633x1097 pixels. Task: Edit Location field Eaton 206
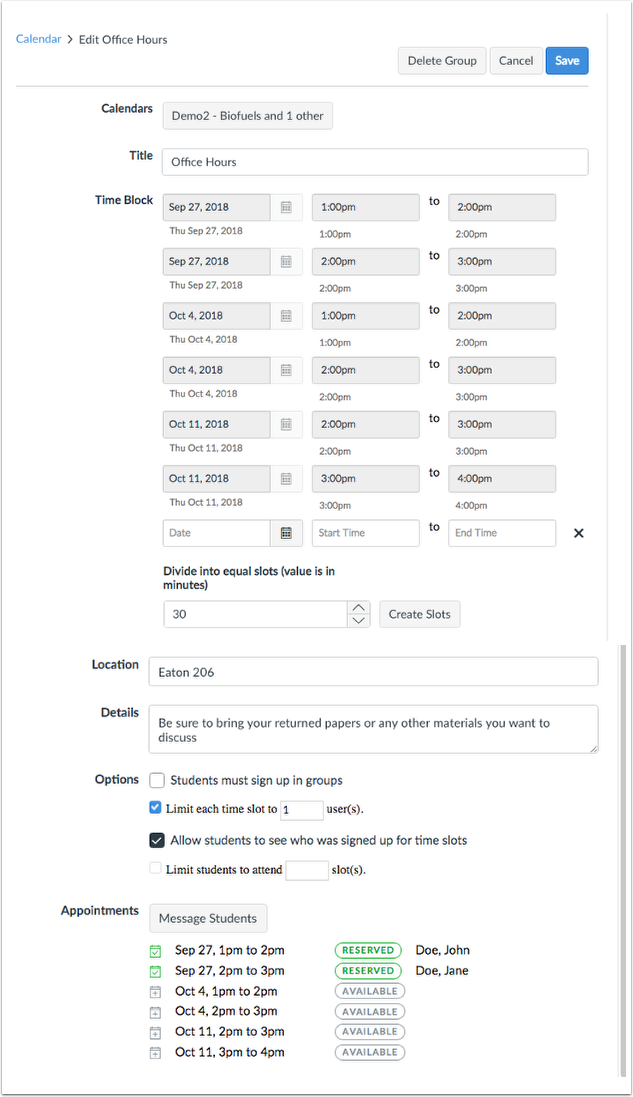point(374,672)
